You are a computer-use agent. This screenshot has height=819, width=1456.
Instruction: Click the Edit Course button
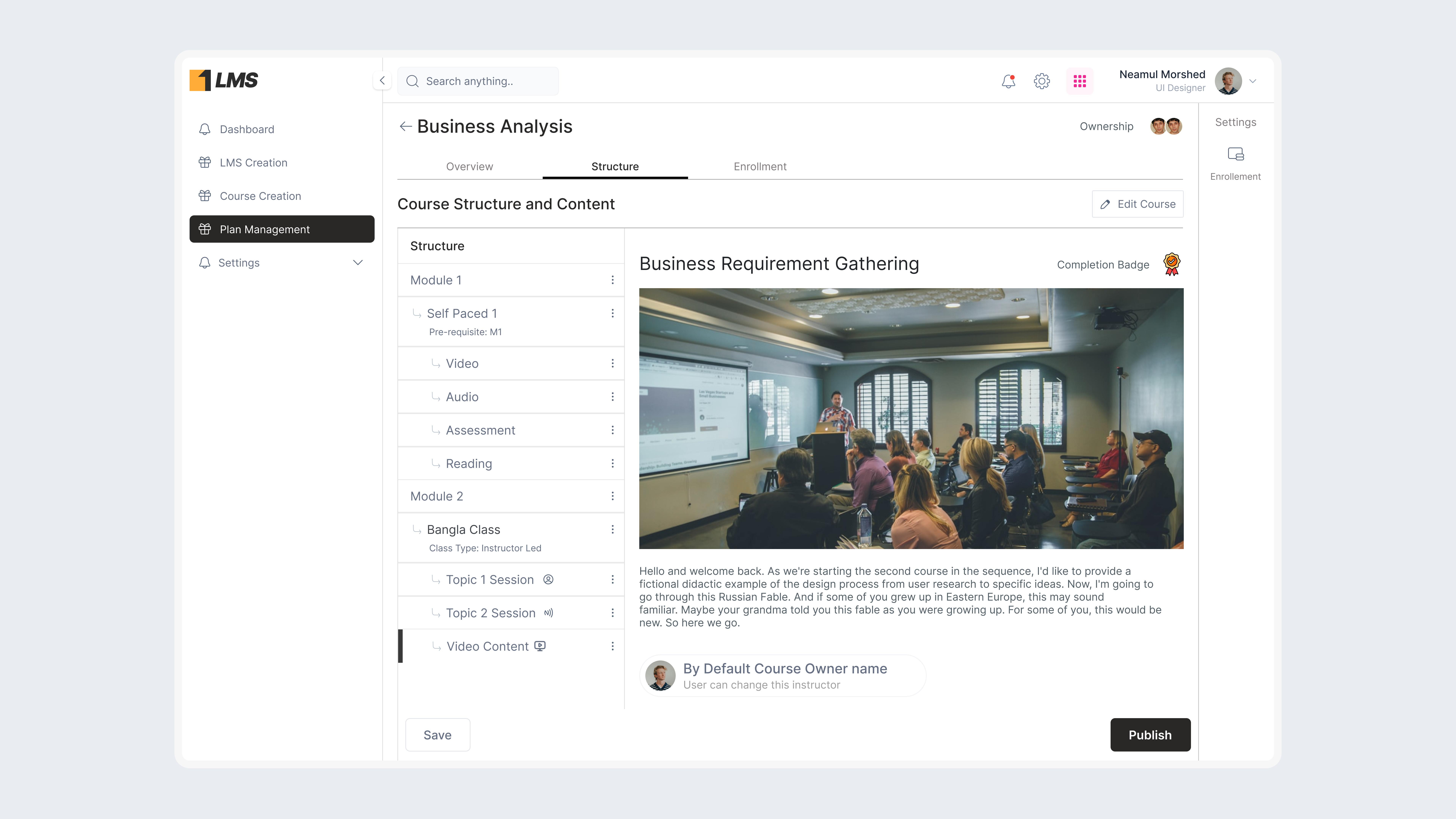tap(1137, 204)
